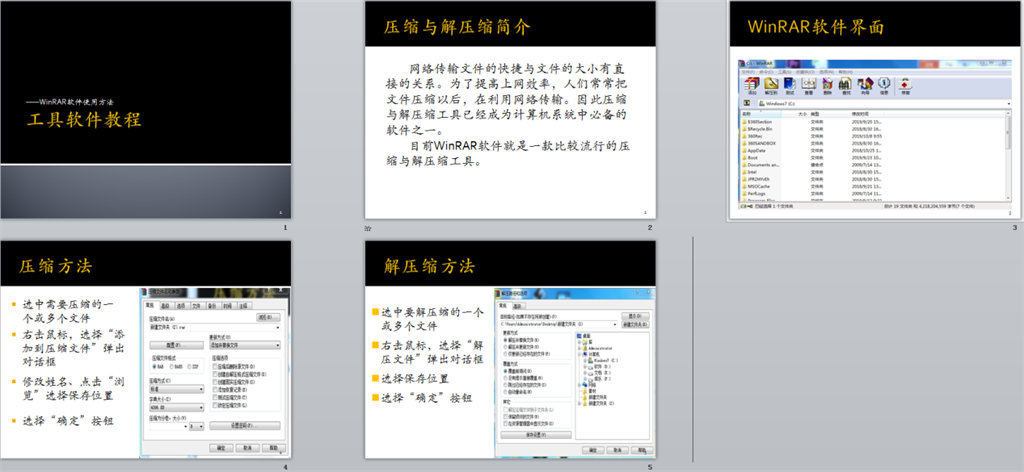The image size is (1024, 472).
Task: Switch to the 高级 tab in extract dialog
Action: pos(519,306)
